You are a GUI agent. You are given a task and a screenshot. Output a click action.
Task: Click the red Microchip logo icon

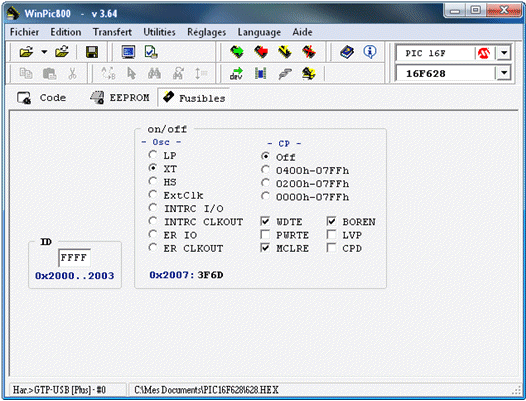click(484, 53)
